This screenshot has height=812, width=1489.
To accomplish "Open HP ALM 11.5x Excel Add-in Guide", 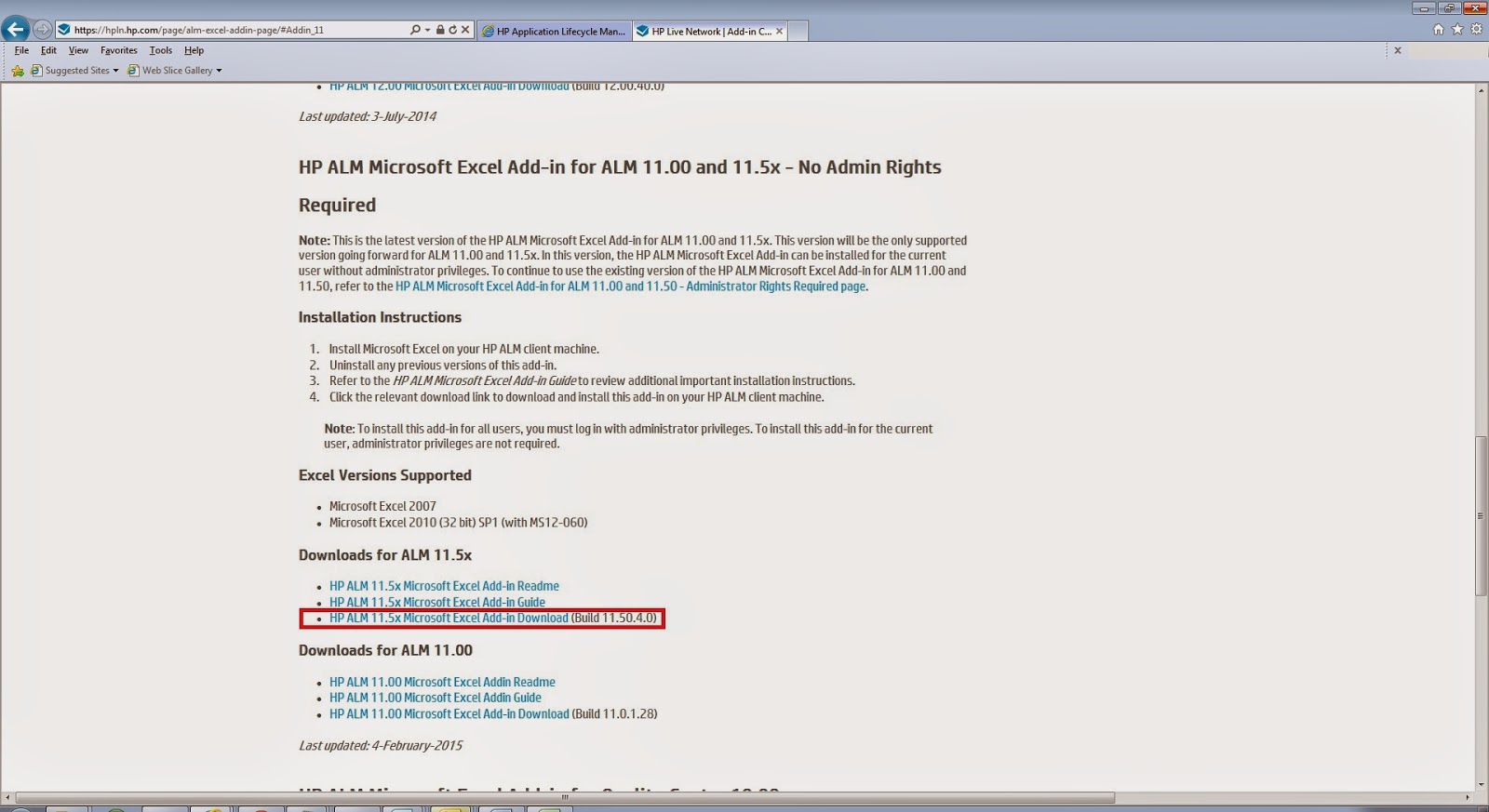I will click(x=437, y=602).
